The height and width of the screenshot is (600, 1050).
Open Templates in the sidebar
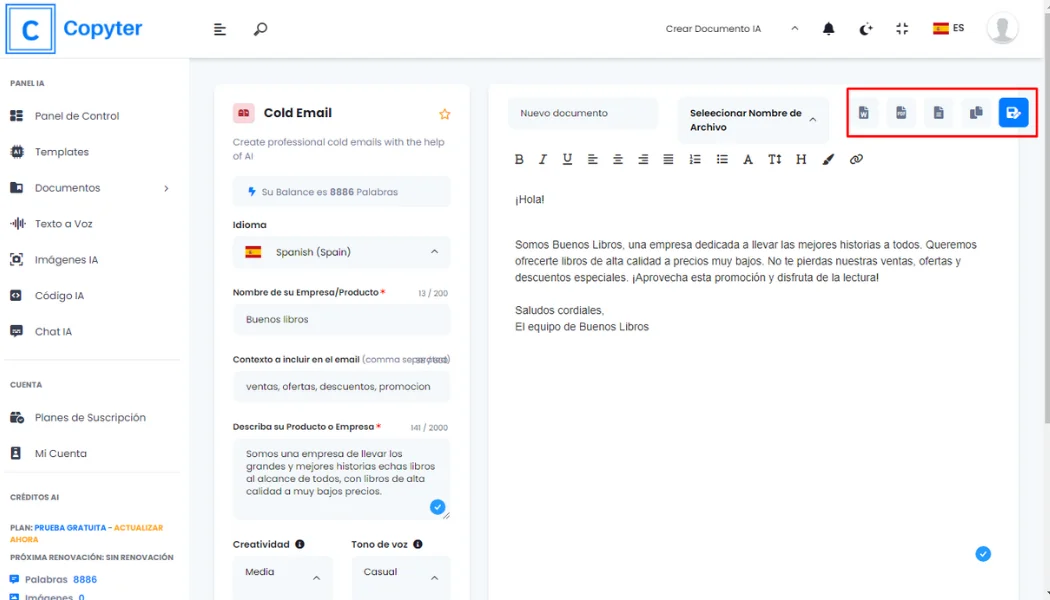pos(61,152)
